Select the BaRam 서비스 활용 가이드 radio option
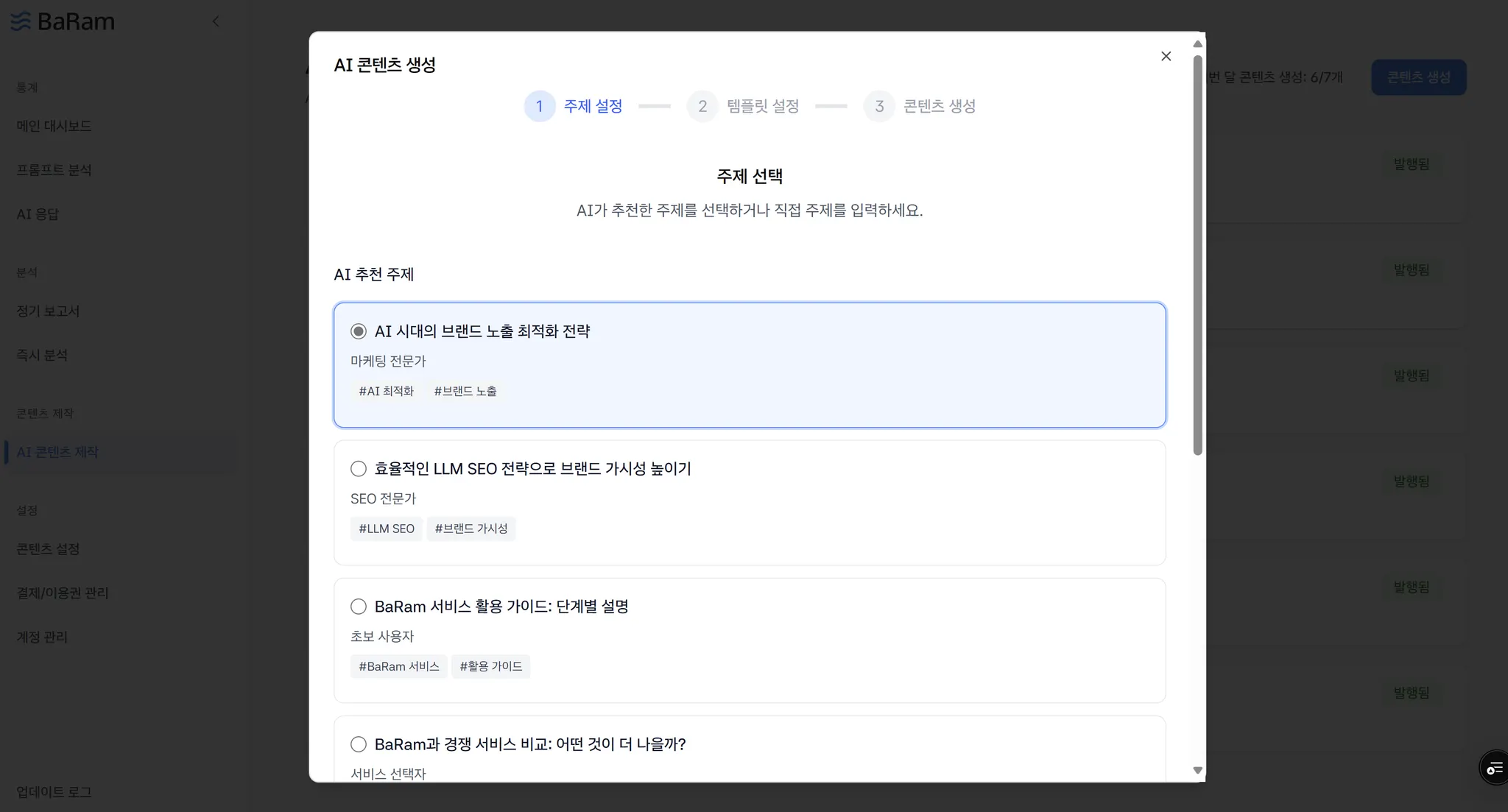 359,607
